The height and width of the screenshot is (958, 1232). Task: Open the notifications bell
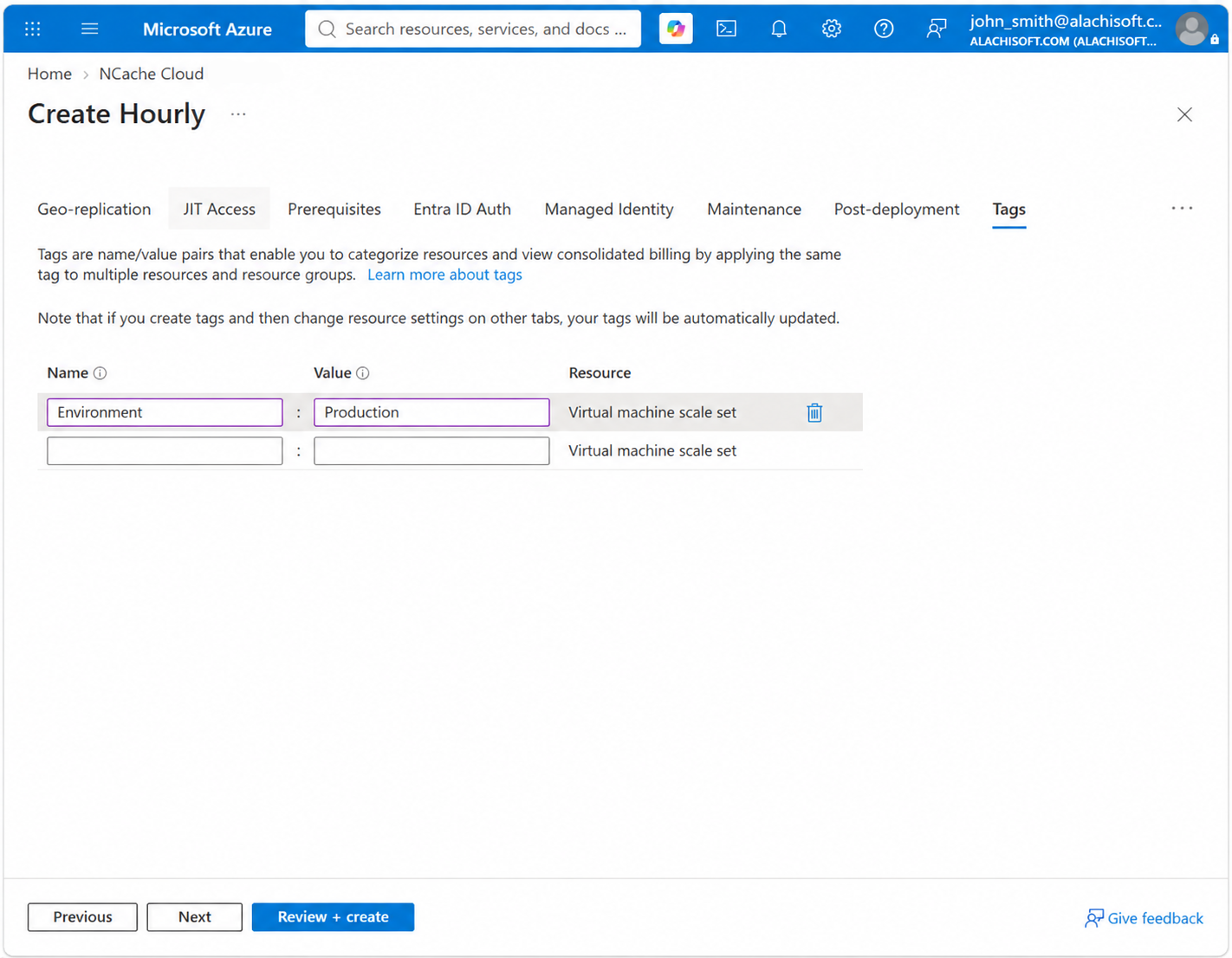(779, 29)
